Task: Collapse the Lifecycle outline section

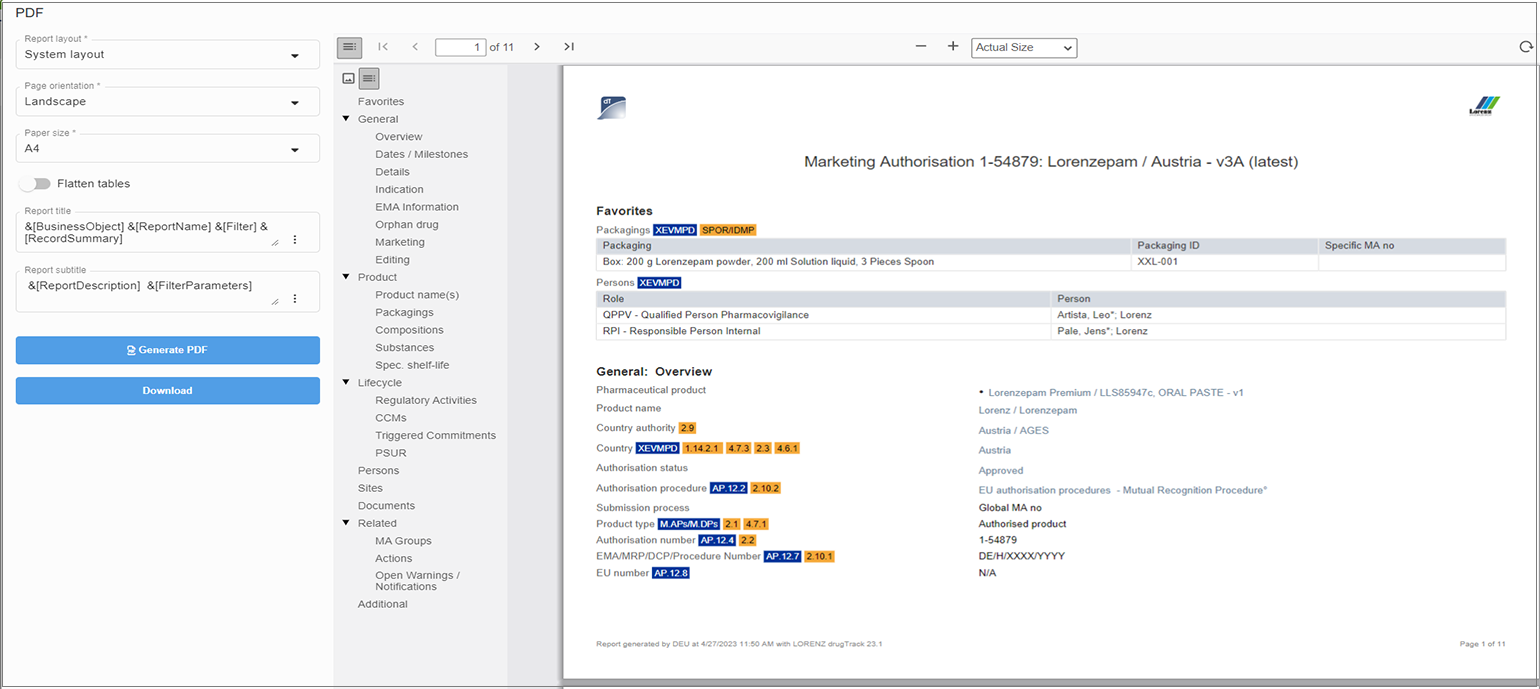Action: [x=345, y=383]
